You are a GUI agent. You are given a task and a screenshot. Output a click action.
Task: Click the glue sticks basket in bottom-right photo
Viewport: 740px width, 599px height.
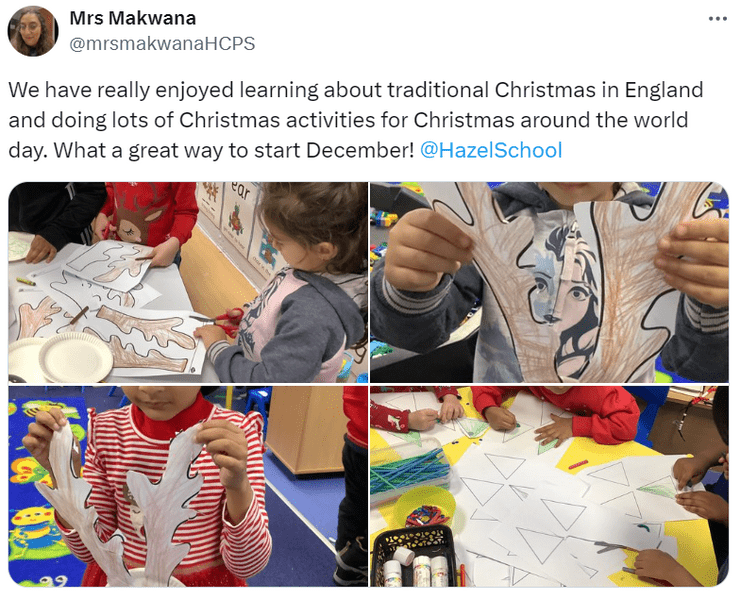pos(414,556)
